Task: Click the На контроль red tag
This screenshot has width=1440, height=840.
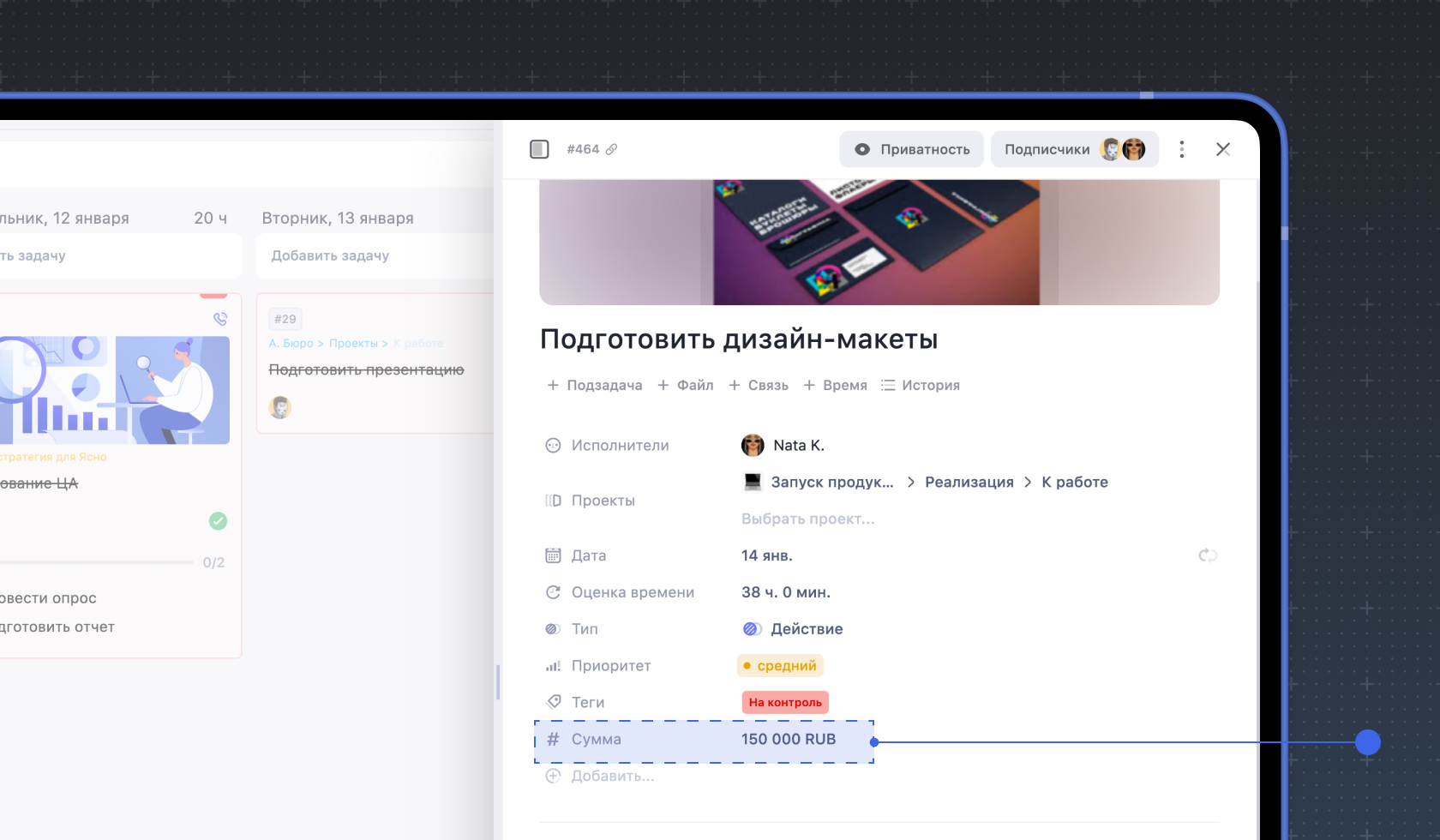Action: 785,703
